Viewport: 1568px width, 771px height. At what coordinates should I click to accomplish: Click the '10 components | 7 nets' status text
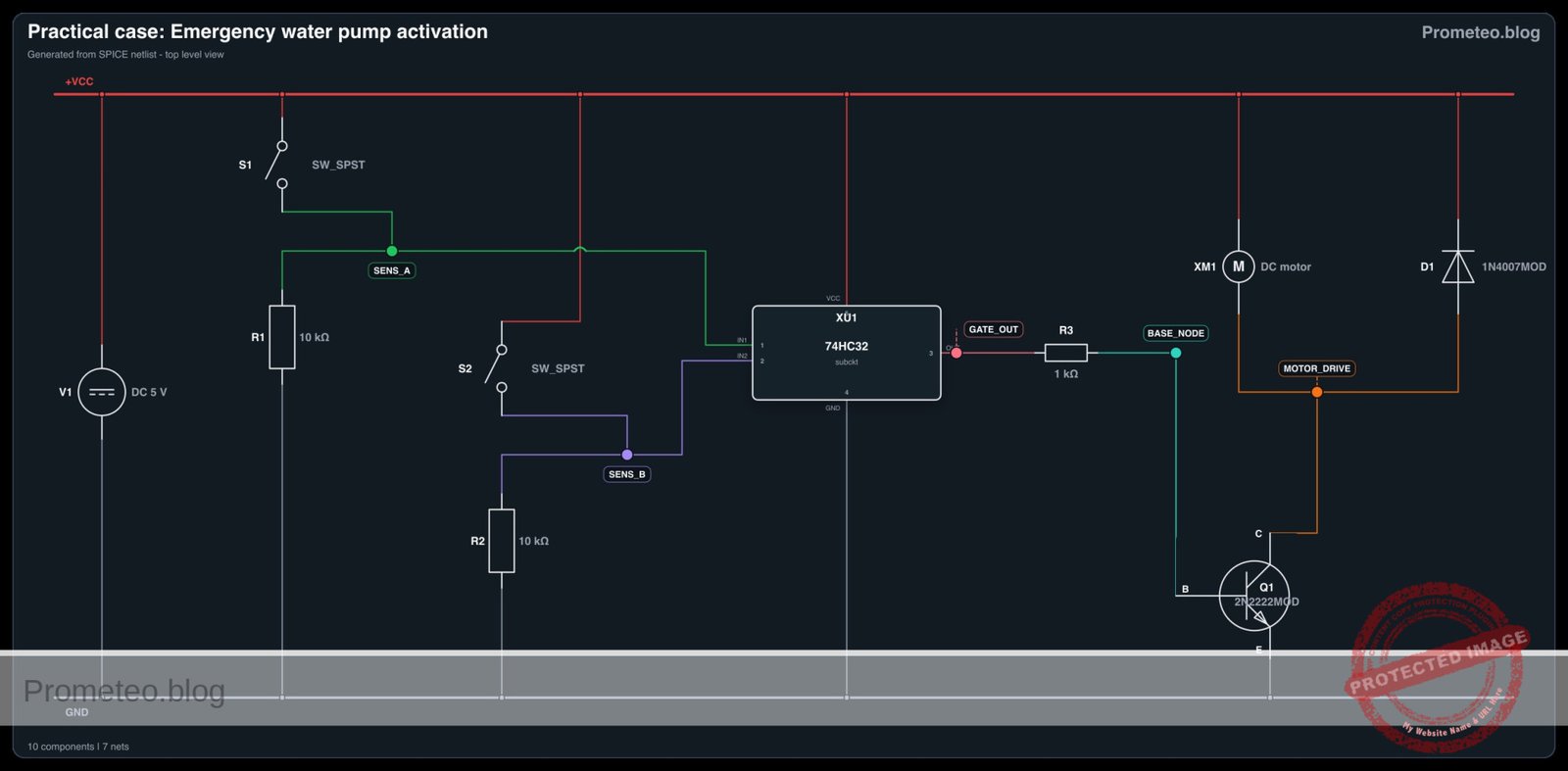(x=78, y=747)
